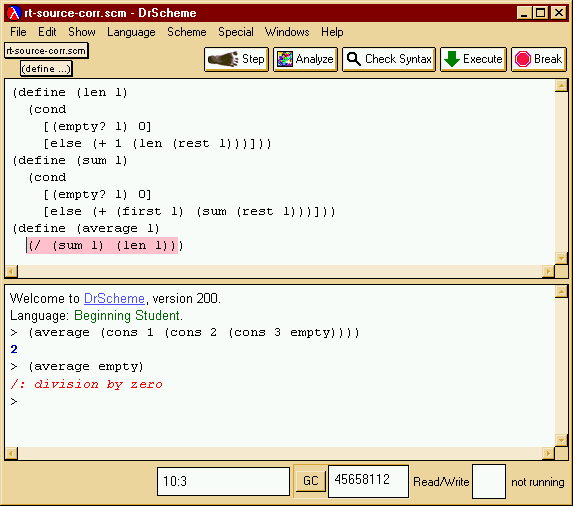Click the highlighted pink division expression
The image size is (573, 506).
point(102,245)
